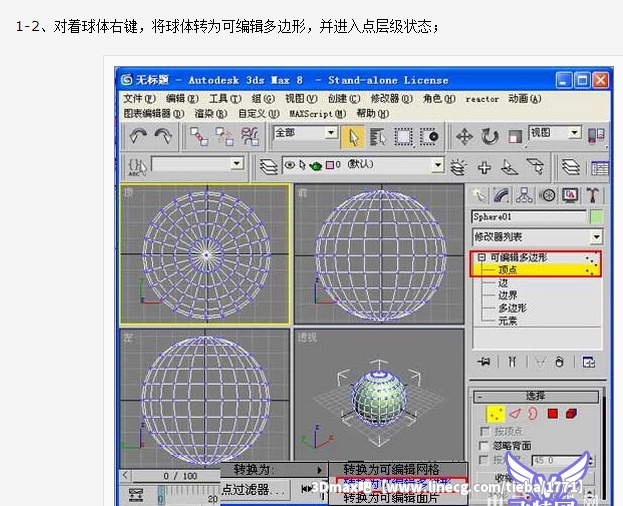Viewport: 623px width, 506px height.
Task: Collapse the 可编辑多边形 tree node
Action: point(482,257)
